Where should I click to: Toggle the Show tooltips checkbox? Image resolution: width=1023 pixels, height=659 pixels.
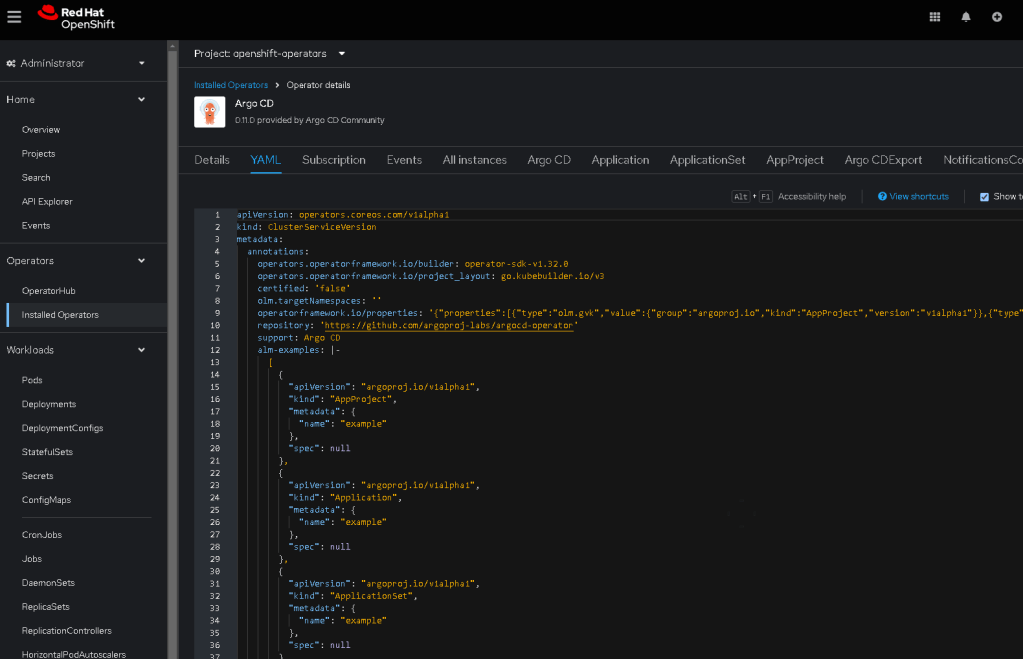pos(984,196)
